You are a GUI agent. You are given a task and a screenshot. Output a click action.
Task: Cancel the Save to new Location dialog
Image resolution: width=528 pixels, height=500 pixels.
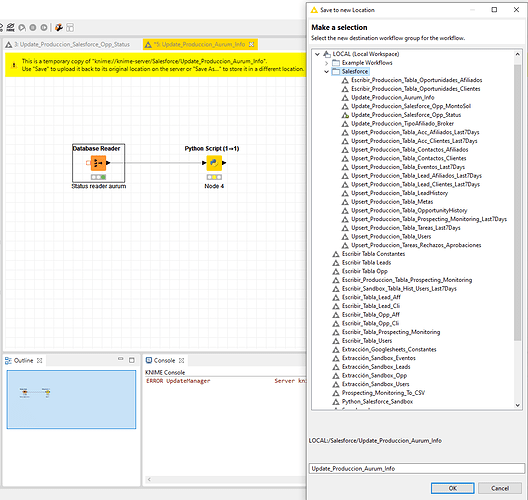(x=500, y=488)
